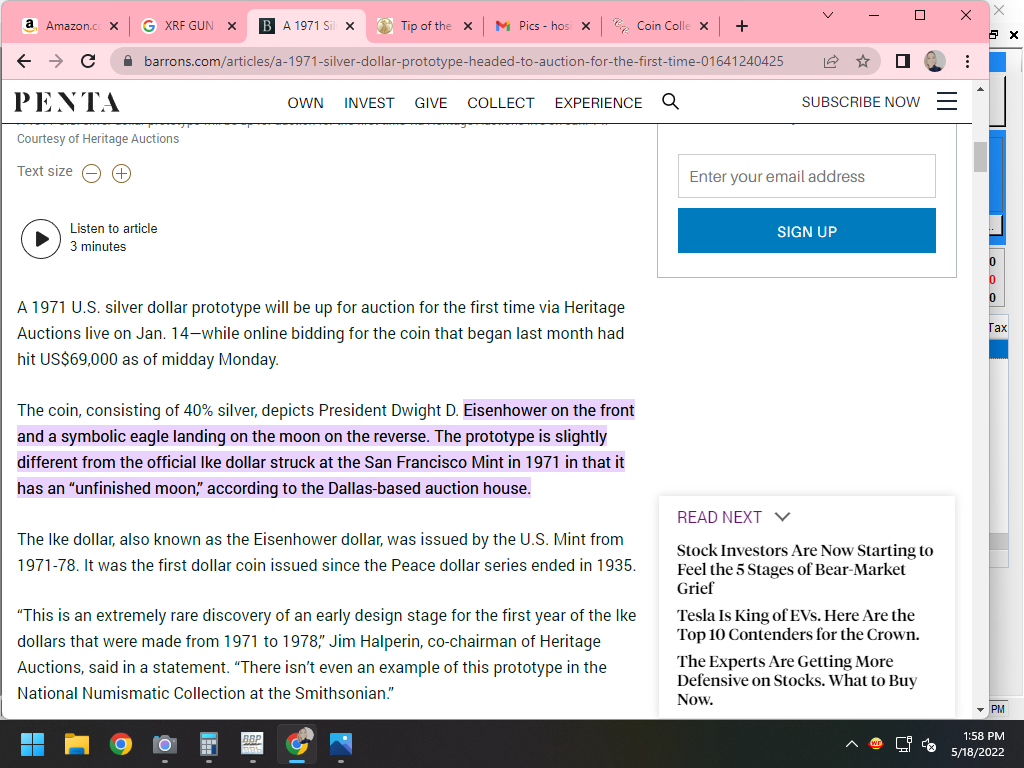Click the 'Courtesy of Heritage Auctions' caption
Image resolution: width=1024 pixels, height=768 pixels.
tap(98, 139)
